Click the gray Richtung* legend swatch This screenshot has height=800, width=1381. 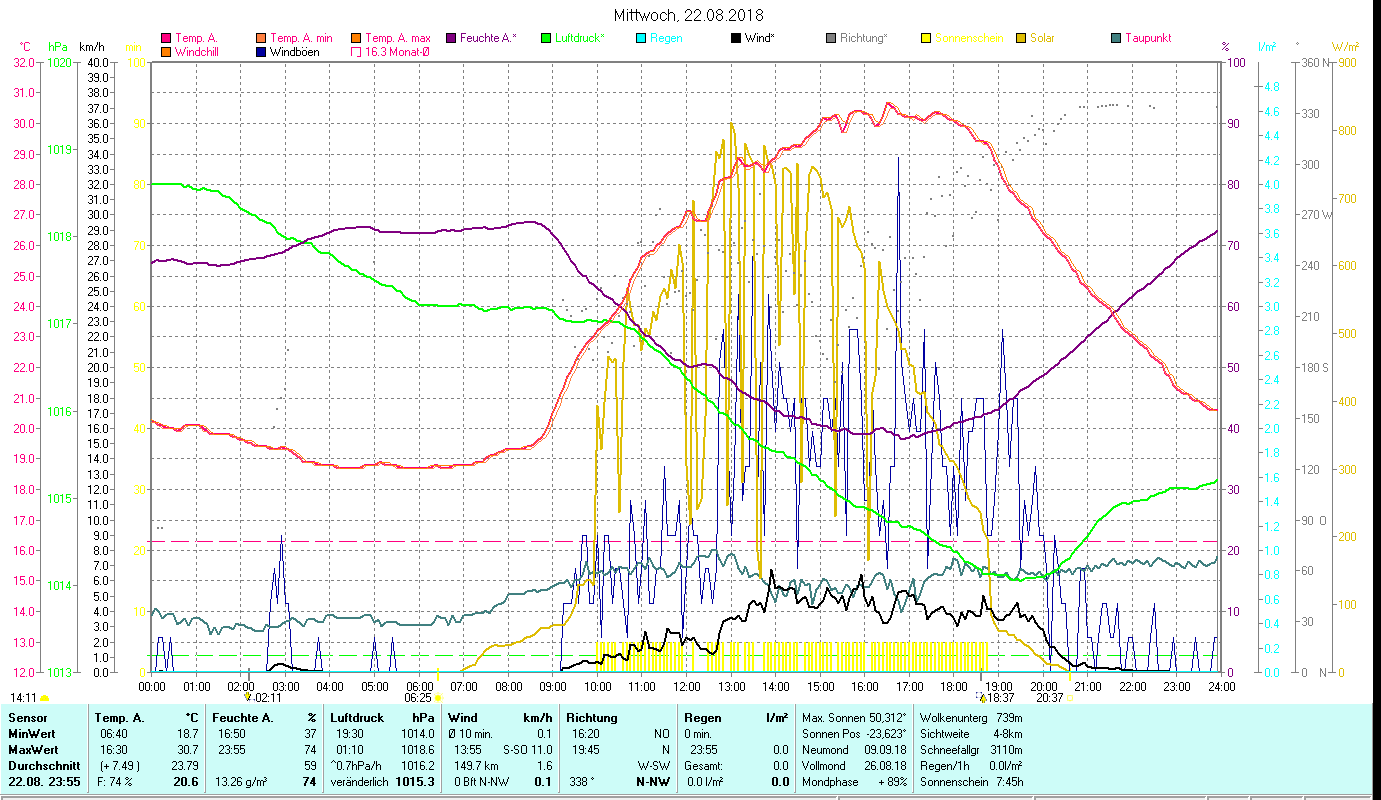[x=831, y=38]
